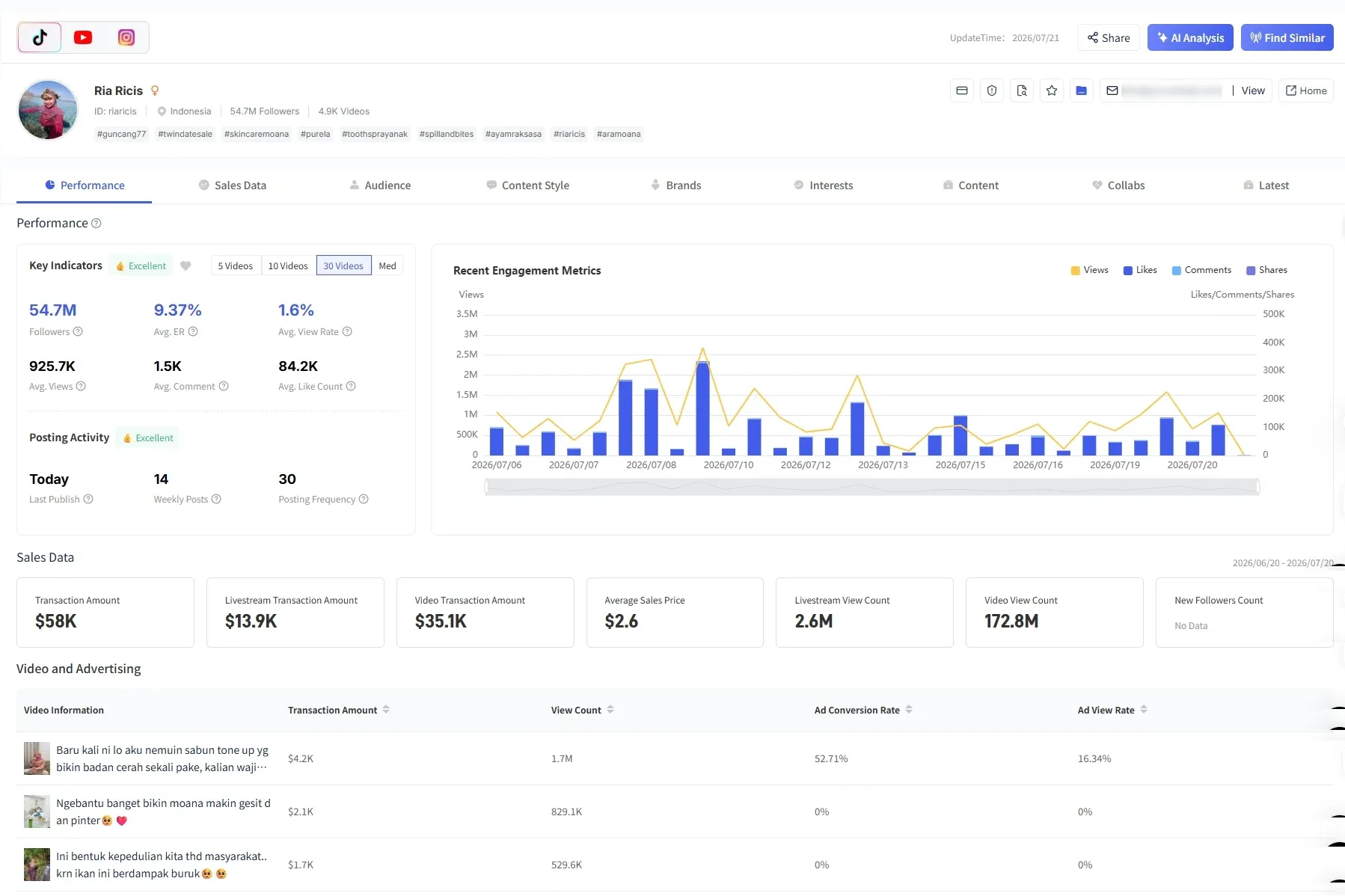
Task: Click the blue folder icon in profile toolbar
Action: pos(1082,90)
